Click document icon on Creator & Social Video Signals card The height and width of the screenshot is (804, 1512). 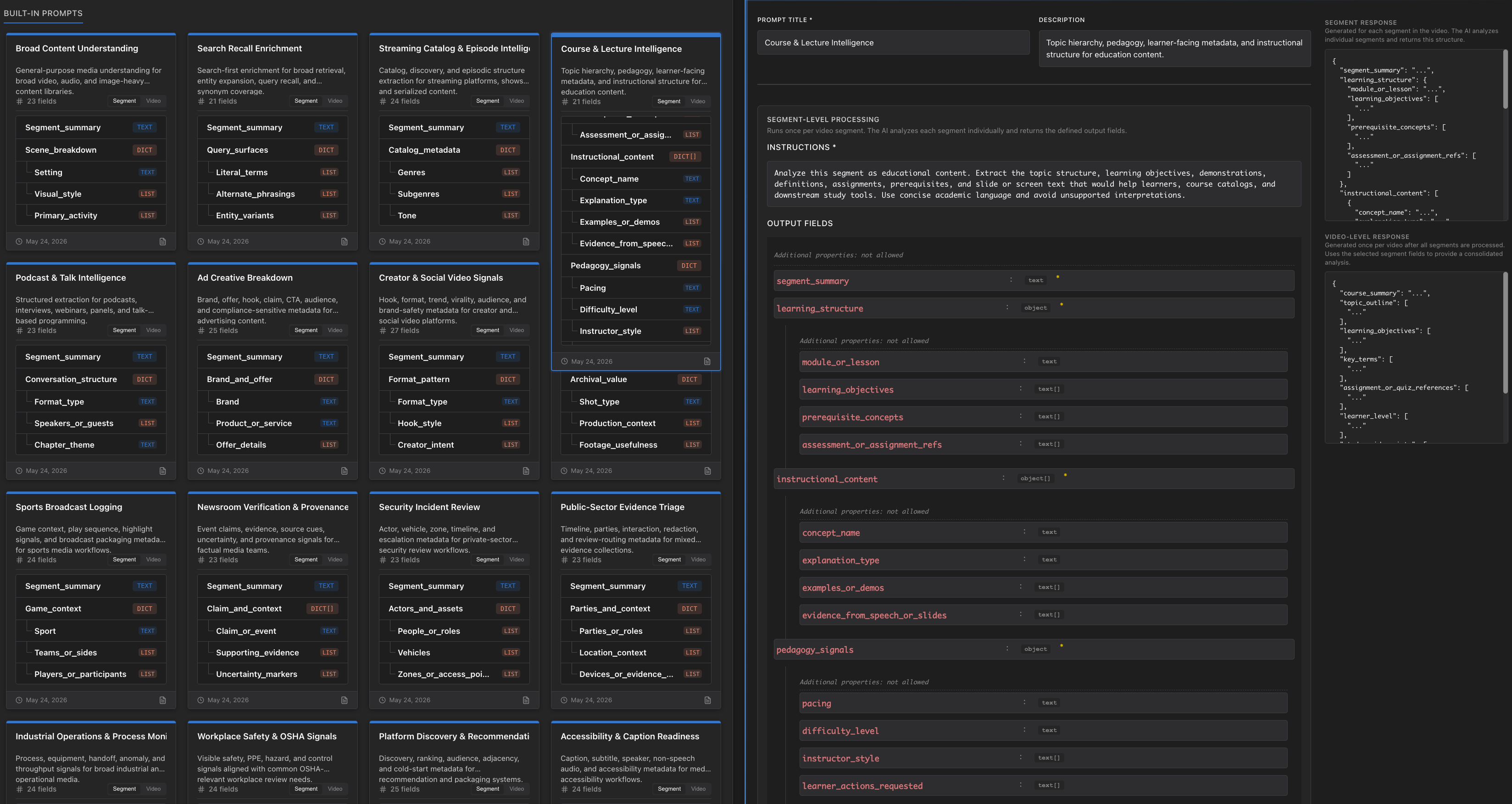pos(526,471)
